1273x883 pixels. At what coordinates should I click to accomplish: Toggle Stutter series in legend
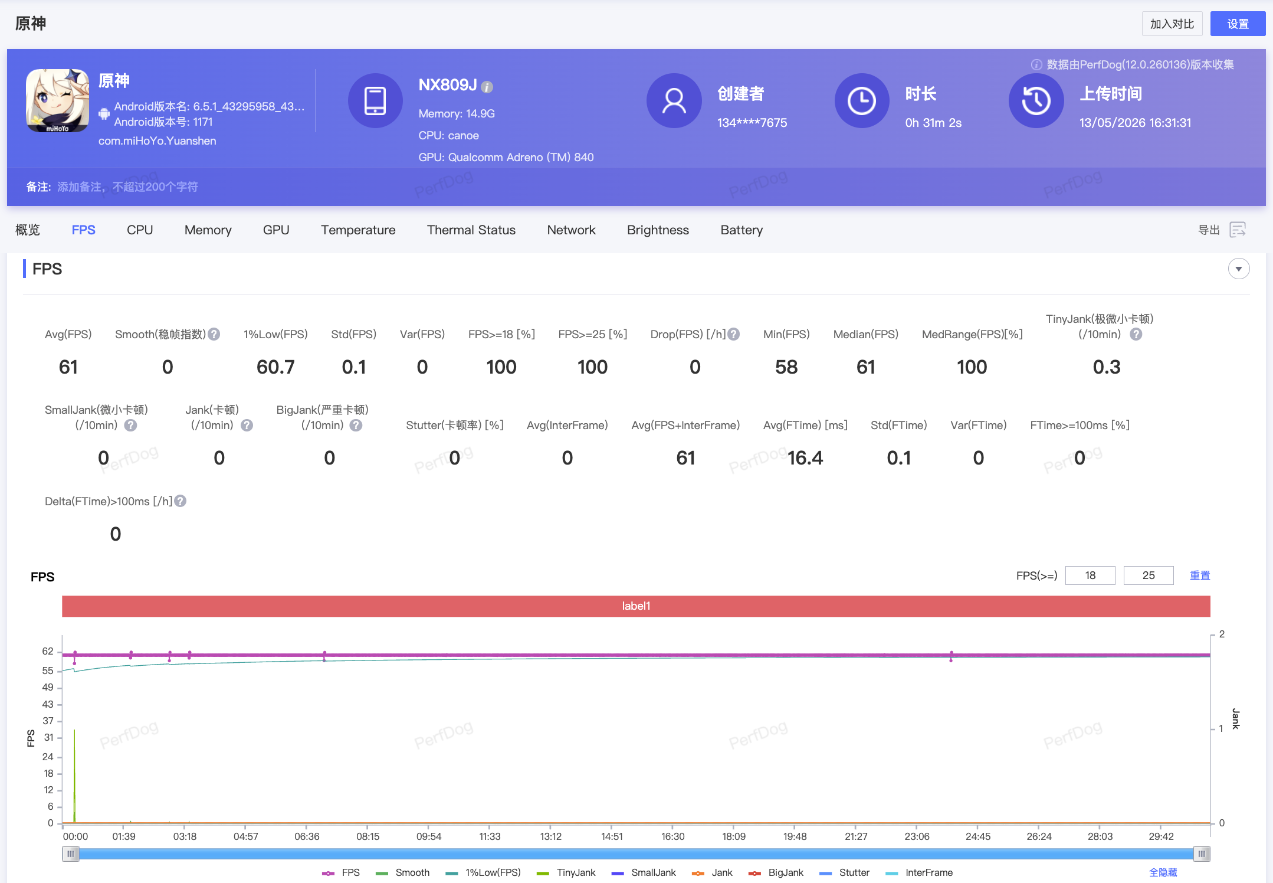[x=845, y=873]
